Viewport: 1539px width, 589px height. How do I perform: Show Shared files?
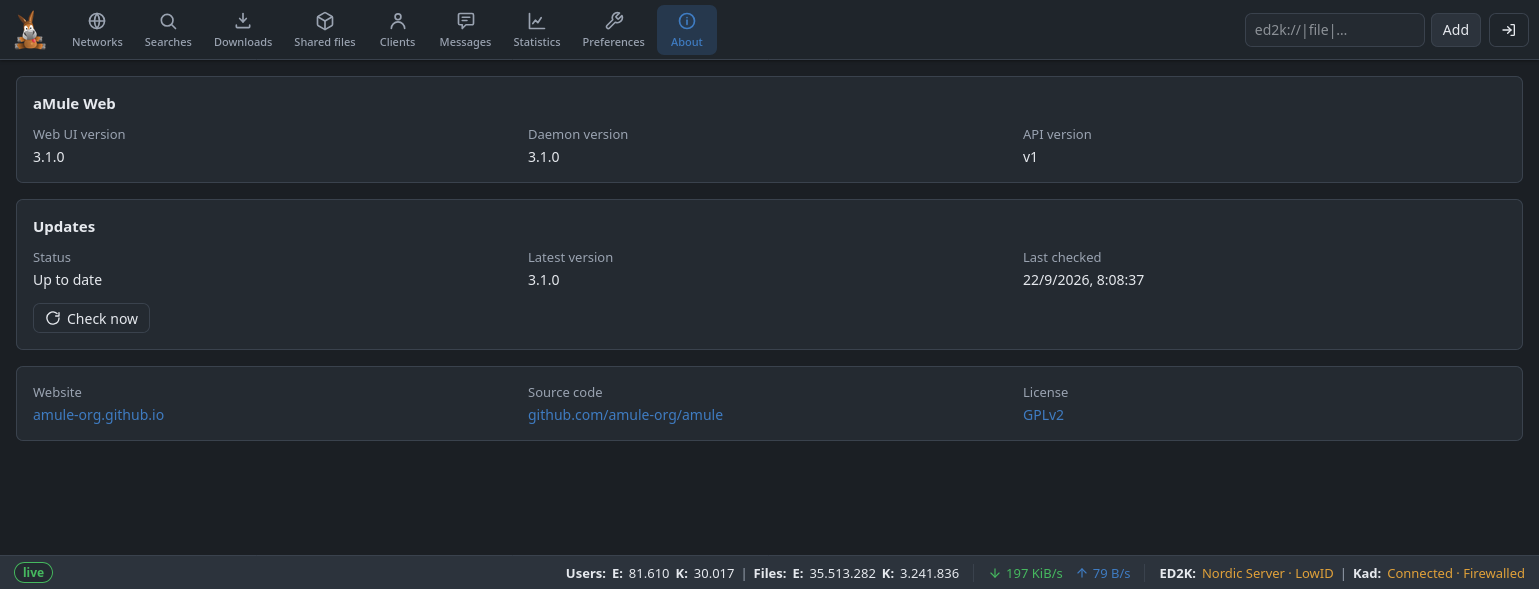click(325, 30)
